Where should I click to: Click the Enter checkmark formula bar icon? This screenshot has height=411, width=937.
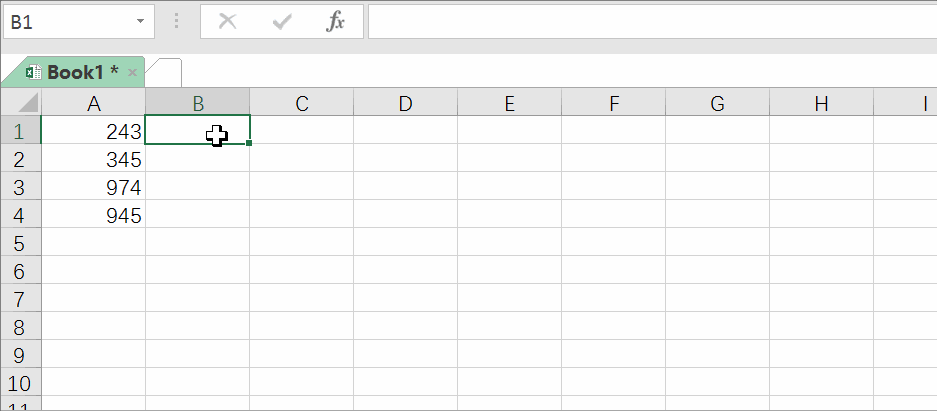(281, 22)
